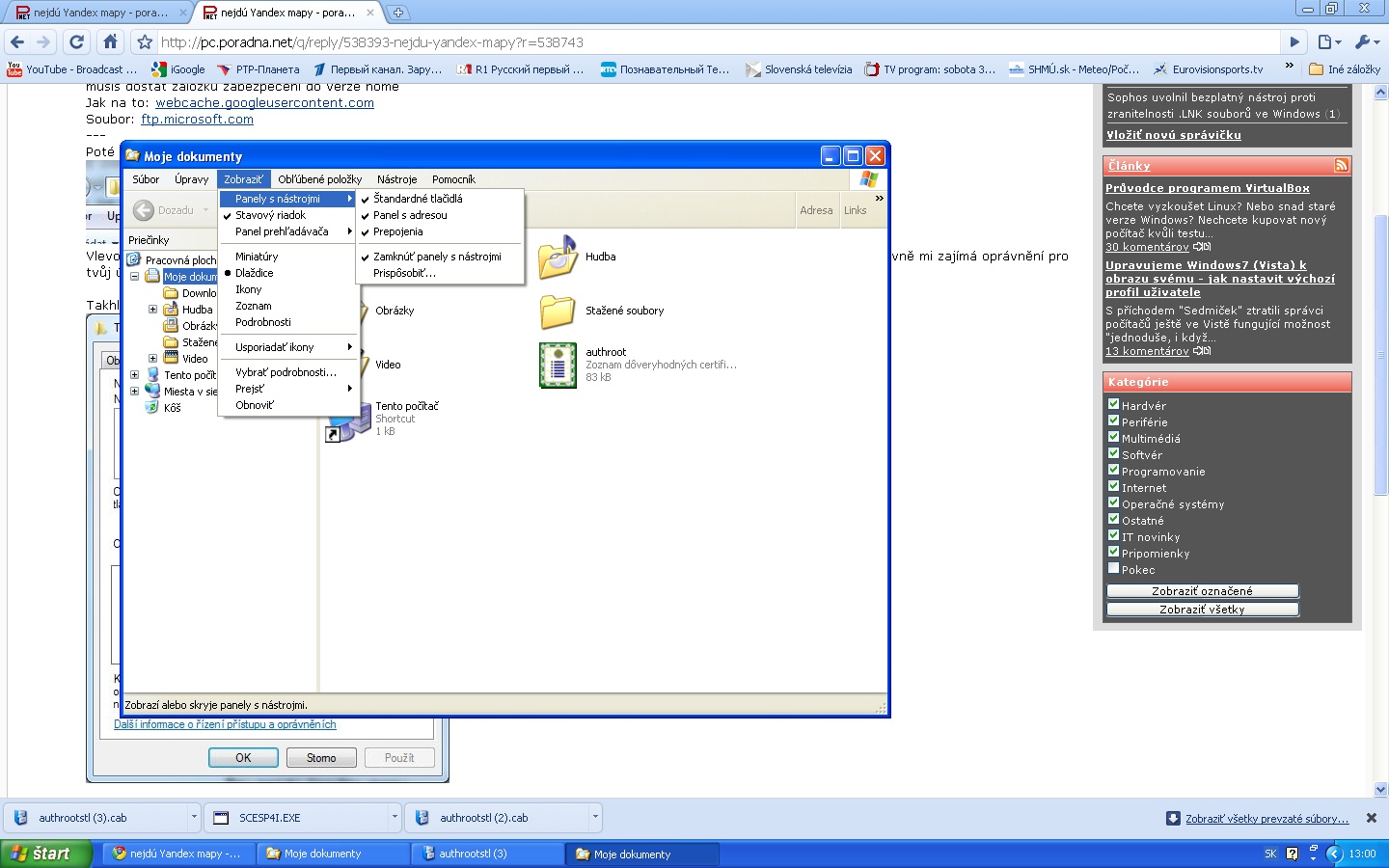Image resolution: width=1389 pixels, height=868 pixels.
Task: Expand the Hudba tree node
Action: (152, 310)
